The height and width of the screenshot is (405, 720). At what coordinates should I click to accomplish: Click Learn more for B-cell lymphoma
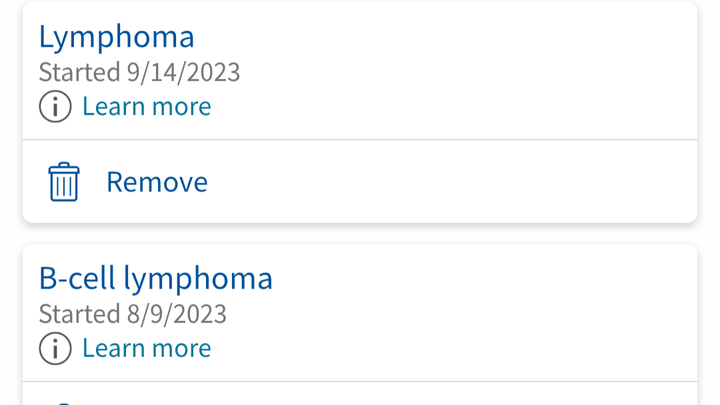coord(146,349)
